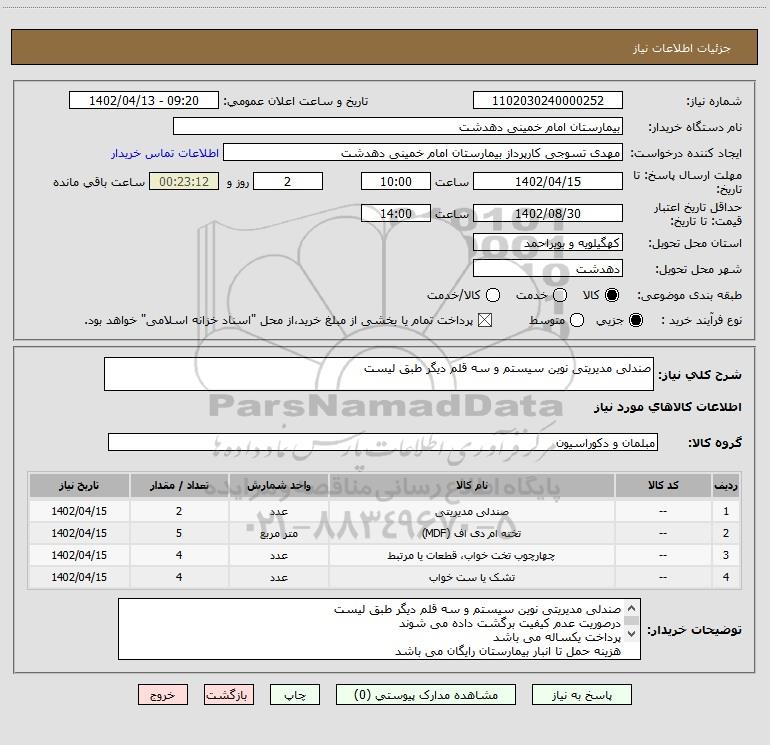This screenshot has width=770, height=745.
Task: Select the کالا/خدمت radio button
Action: (493, 295)
